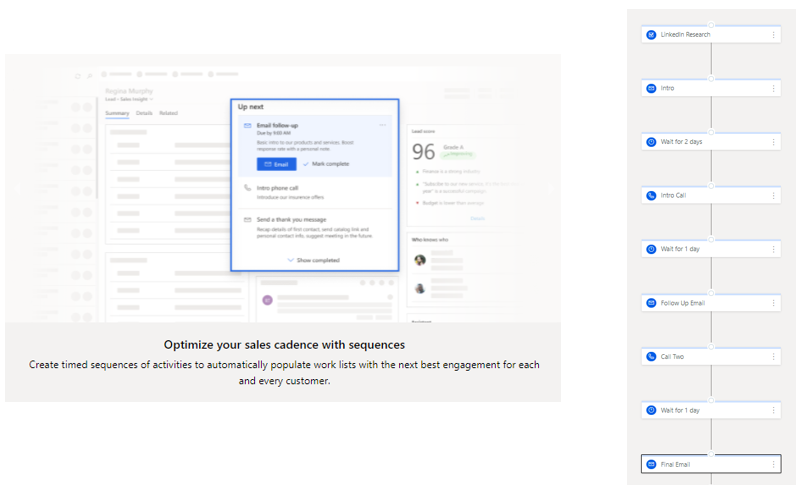Click the Intro email step icon

click(x=651, y=88)
